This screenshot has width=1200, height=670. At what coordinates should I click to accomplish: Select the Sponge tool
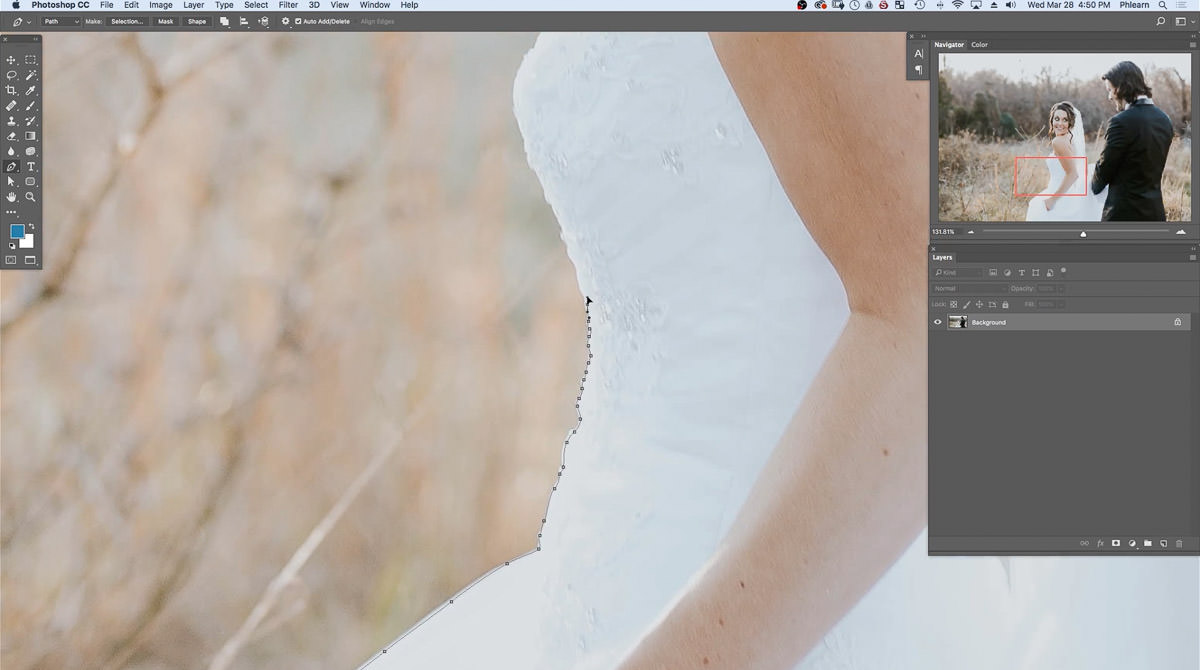click(x=31, y=151)
